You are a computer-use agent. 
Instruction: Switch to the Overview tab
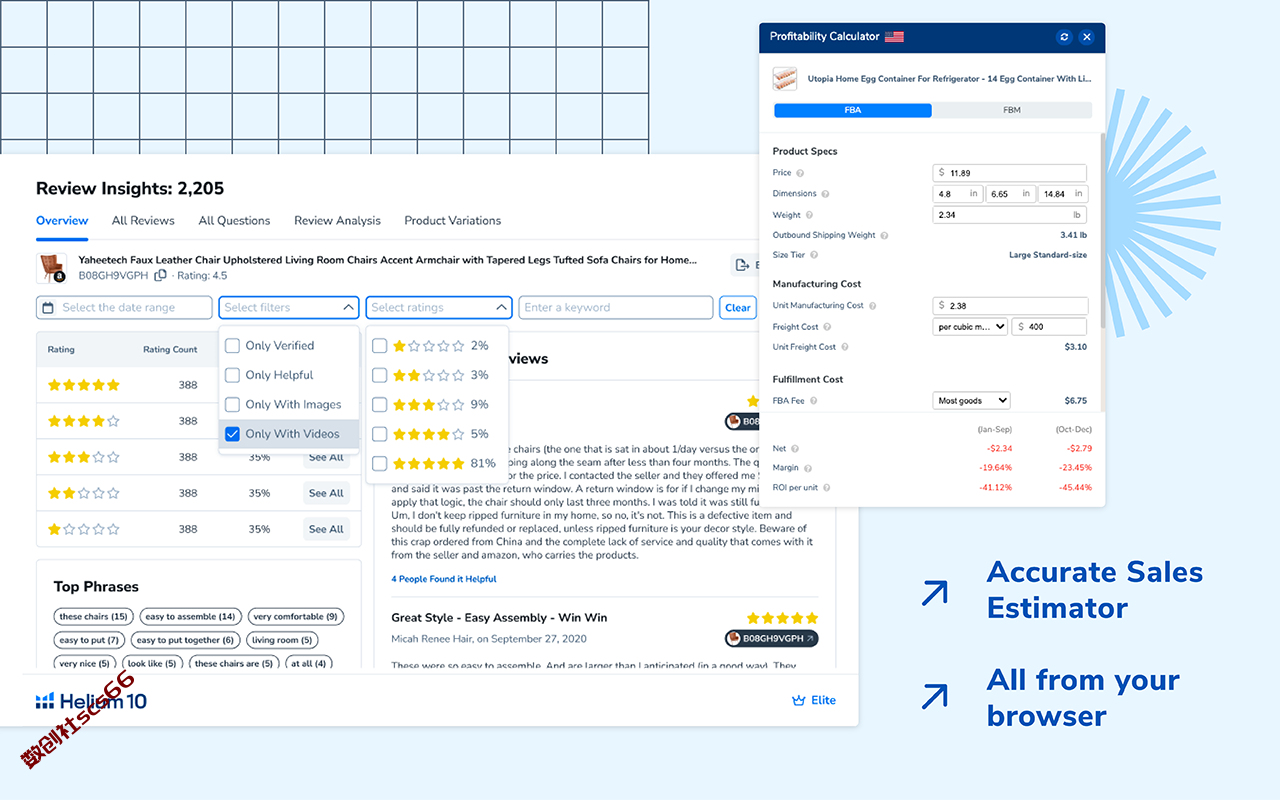(62, 221)
